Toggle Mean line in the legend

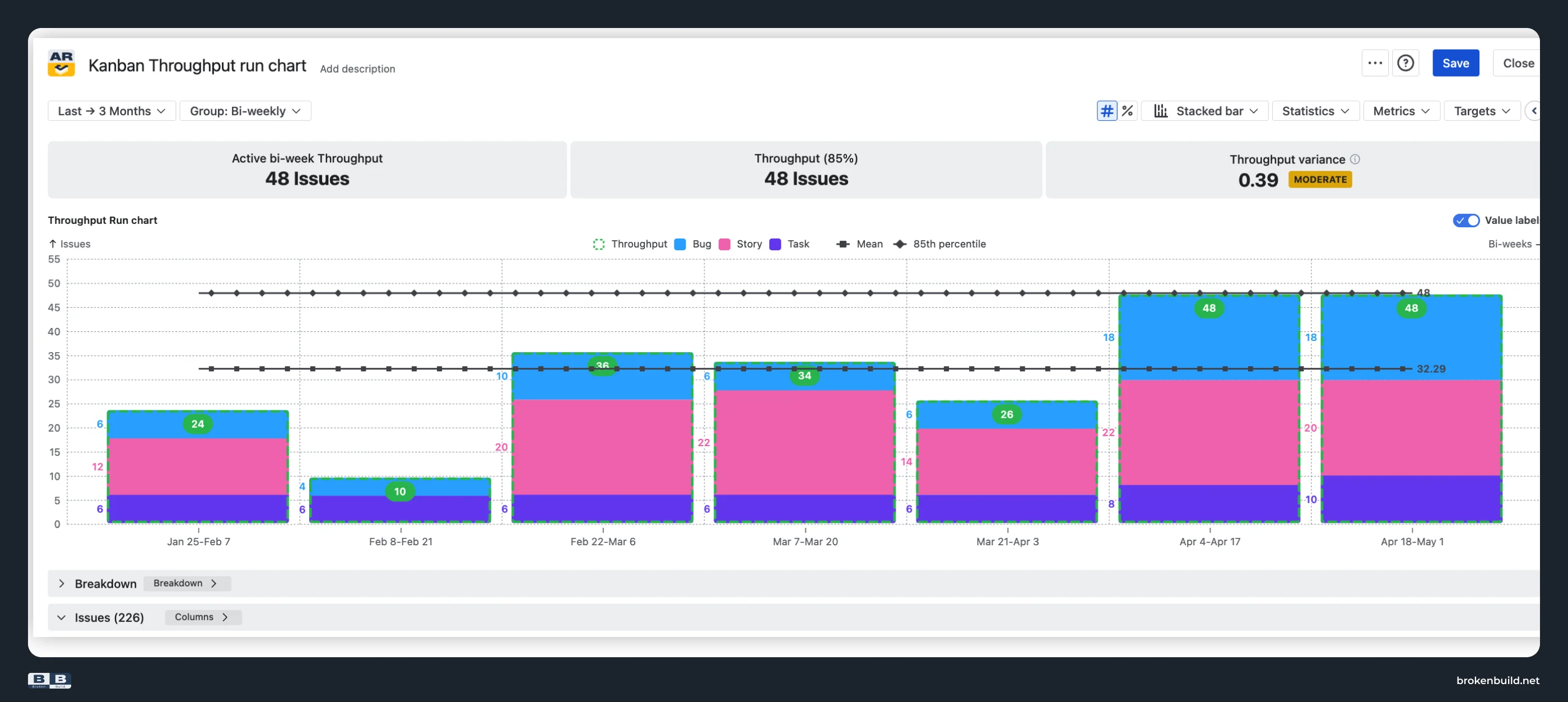tap(859, 244)
